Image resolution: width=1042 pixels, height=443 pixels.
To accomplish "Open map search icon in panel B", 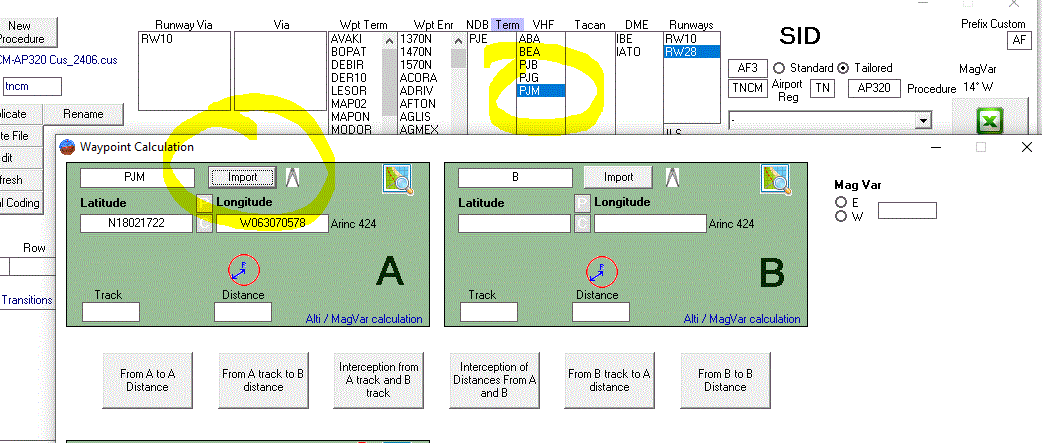I will 776,178.
